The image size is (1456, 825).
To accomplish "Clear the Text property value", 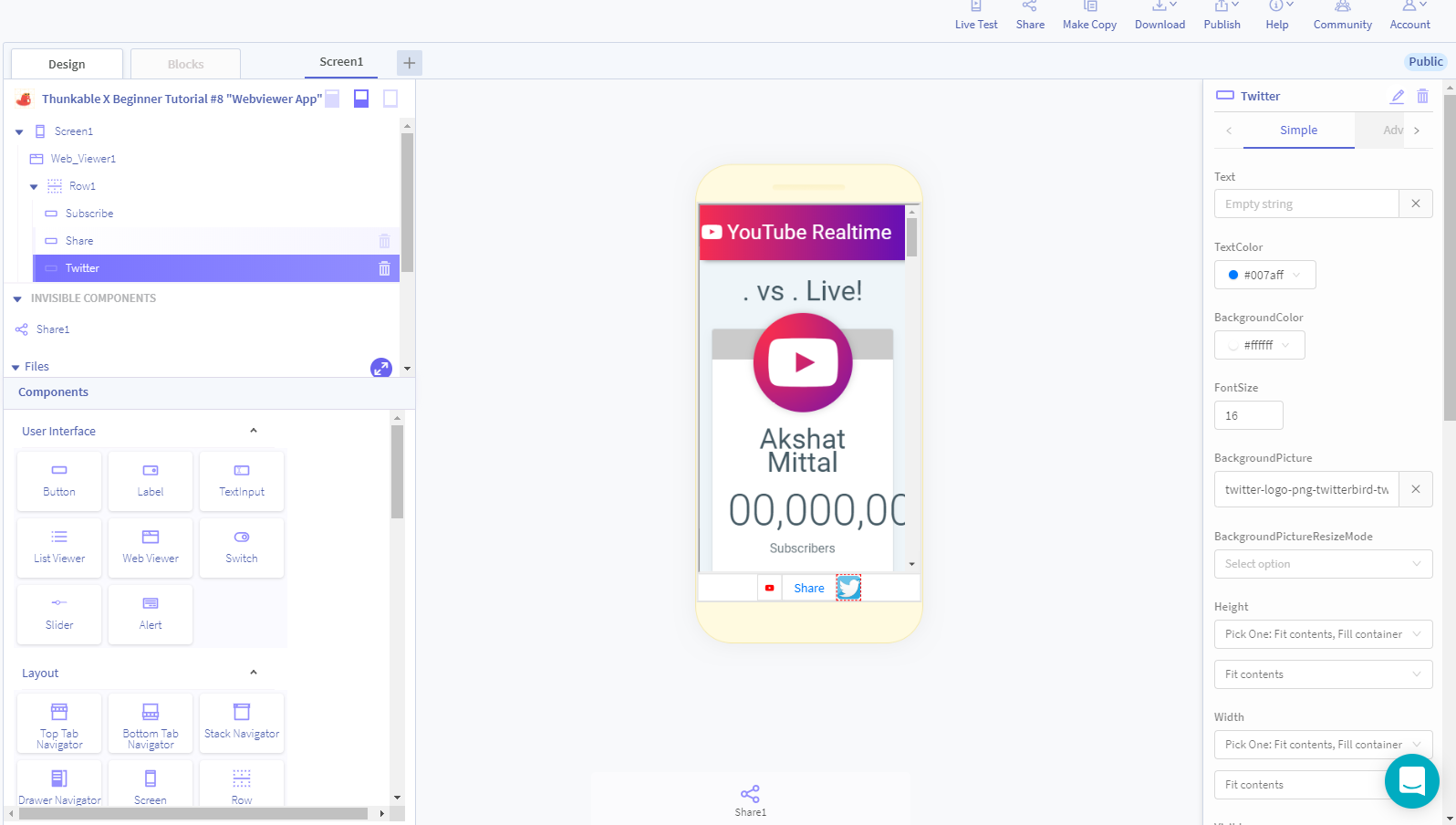I will pyautogui.click(x=1416, y=204).
